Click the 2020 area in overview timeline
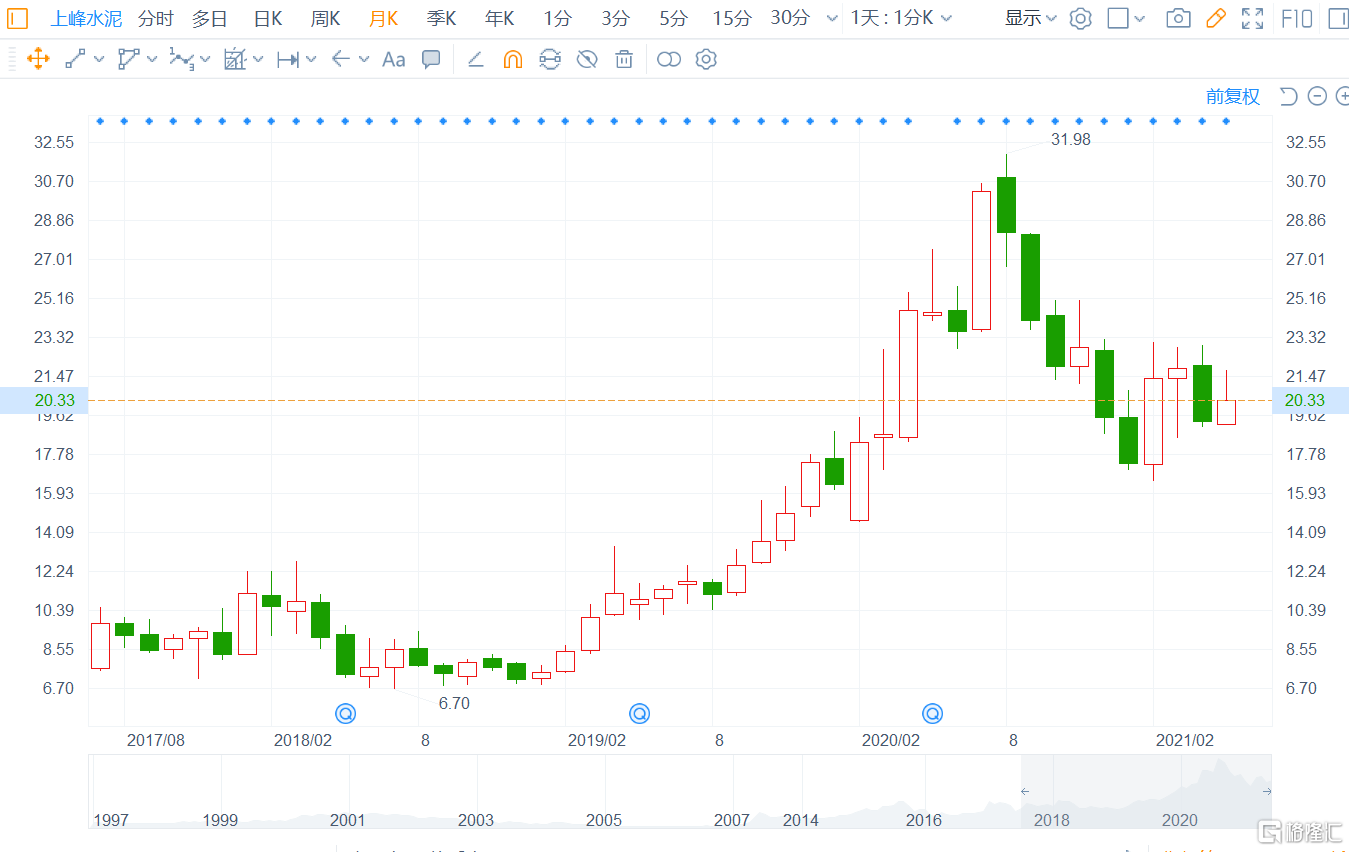This screenshot has width=1349, height=852. 1180,820
